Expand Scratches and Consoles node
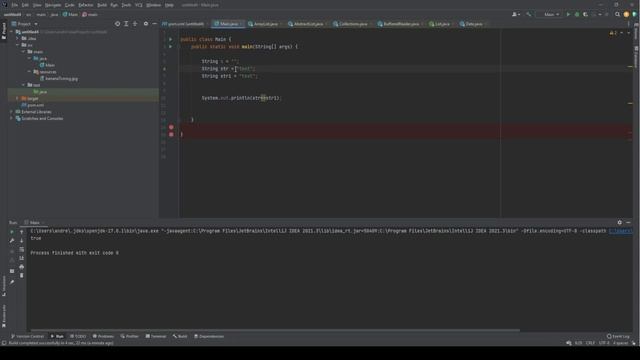The height and width of the screenshot is (360, 640). (11, 118)
